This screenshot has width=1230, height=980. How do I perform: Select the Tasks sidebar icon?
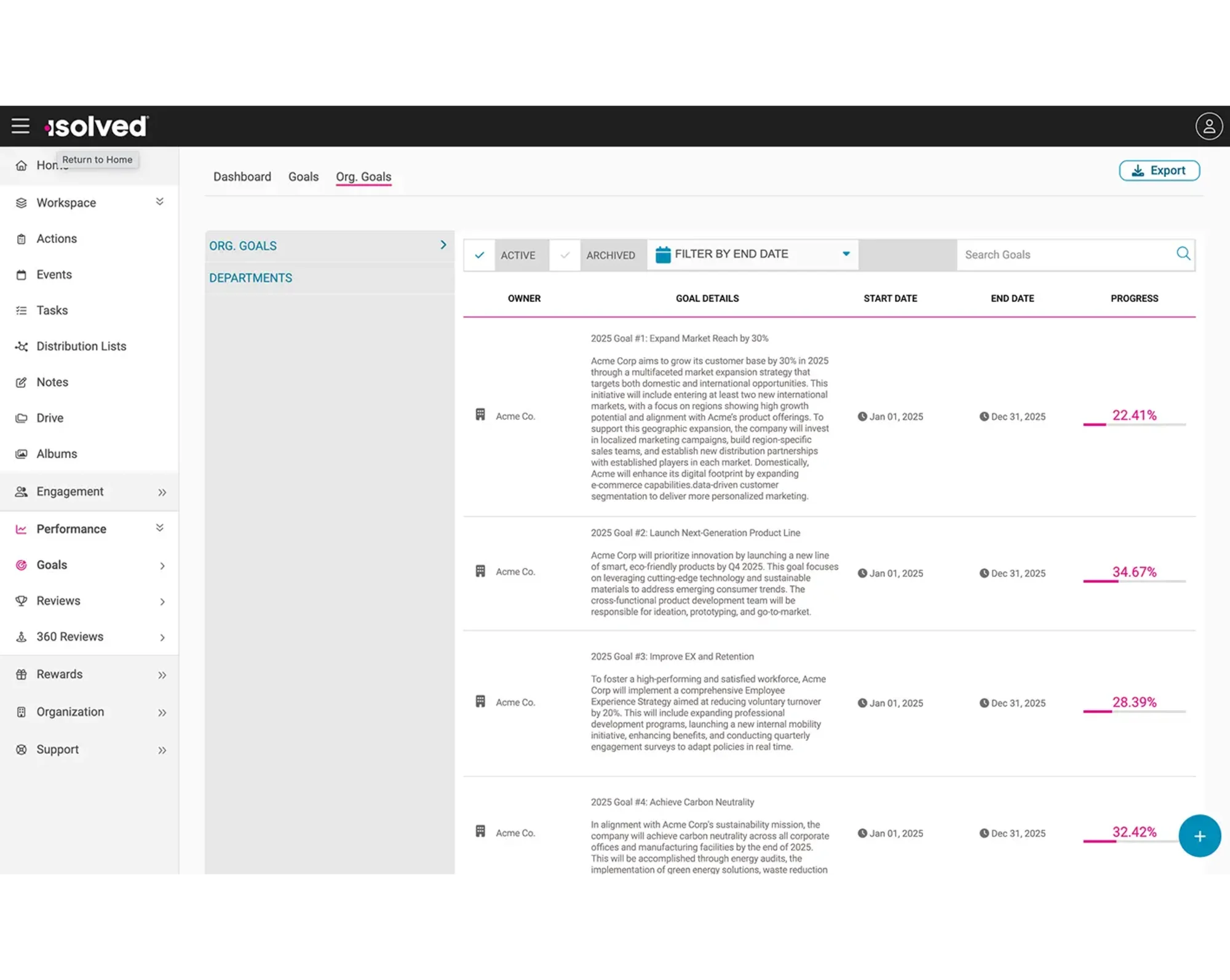pos(20,310)
